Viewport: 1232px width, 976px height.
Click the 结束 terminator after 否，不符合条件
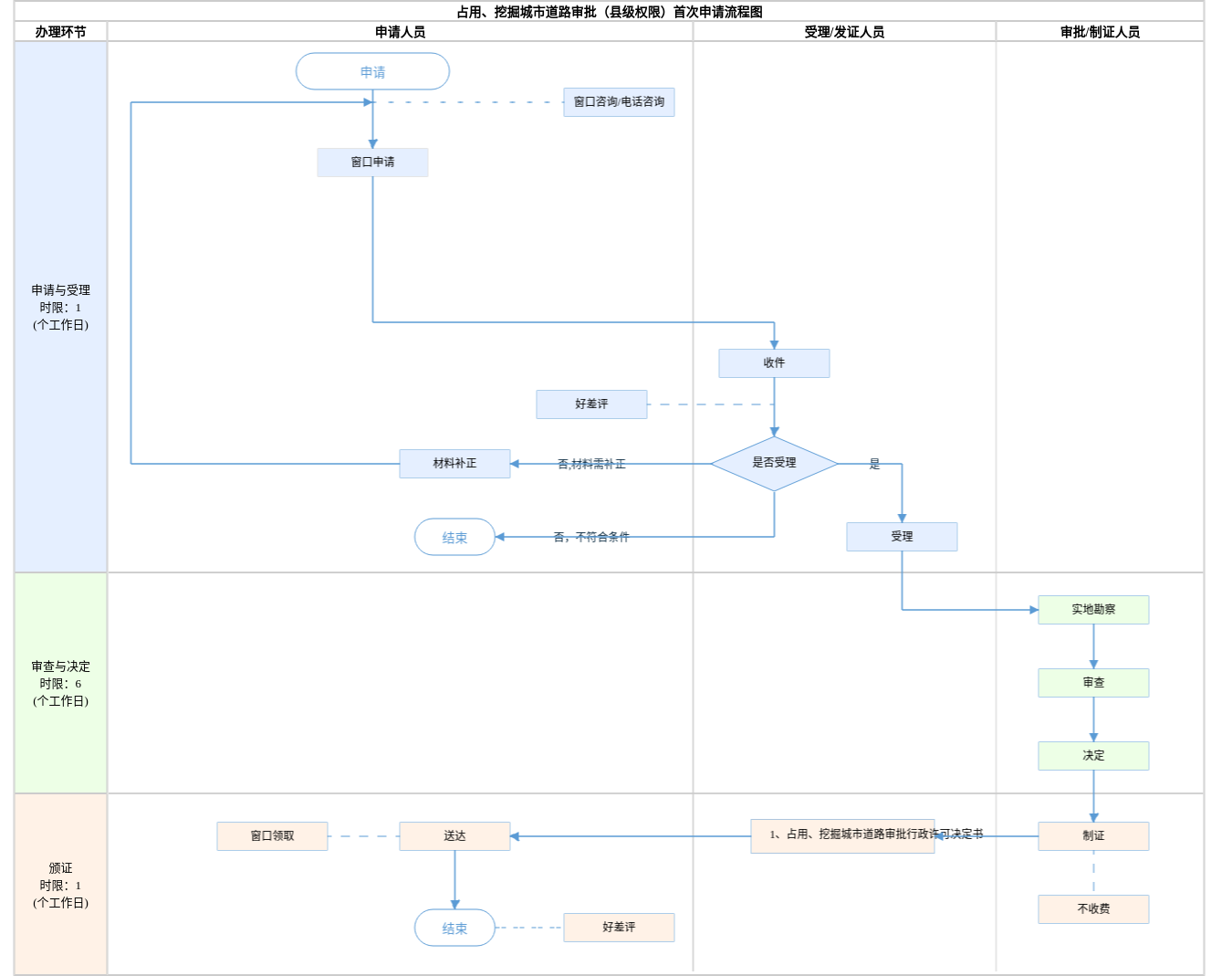point(454,537)
